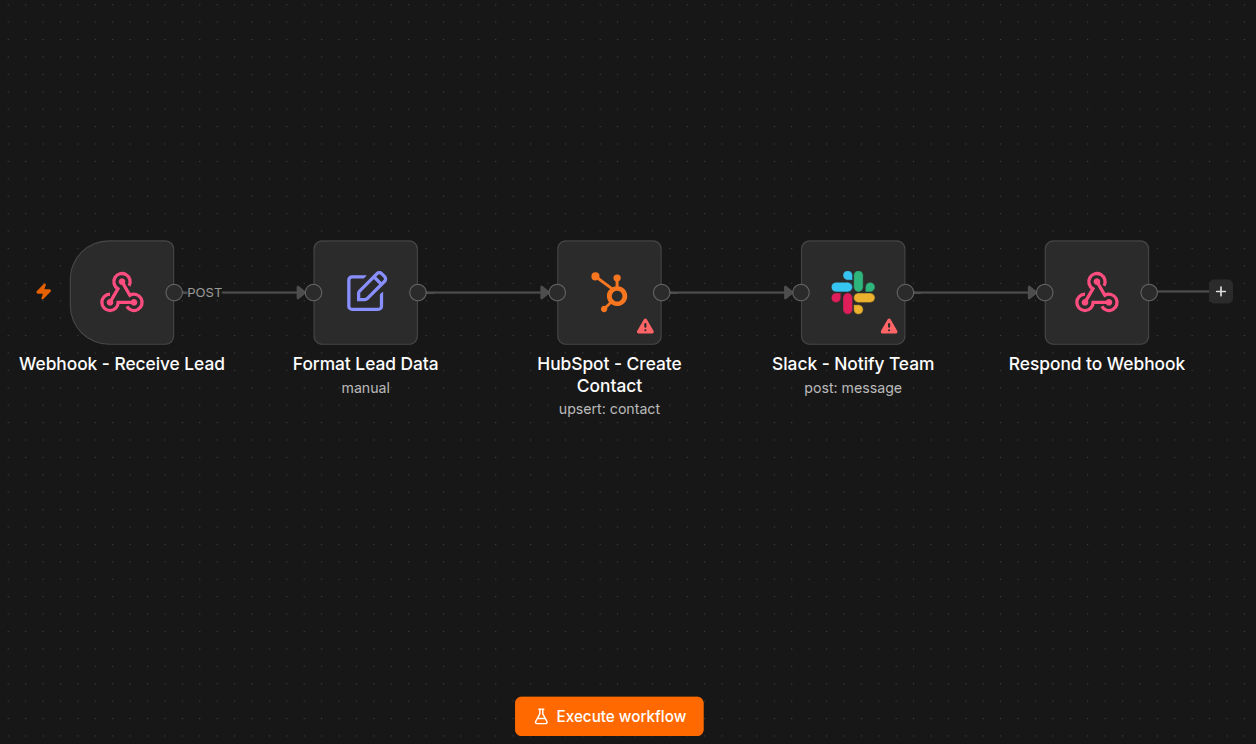Click the output connector of Slack node
Image resolution: width=1256 pixels, height=744 pixels.
(x=905, y=292)
